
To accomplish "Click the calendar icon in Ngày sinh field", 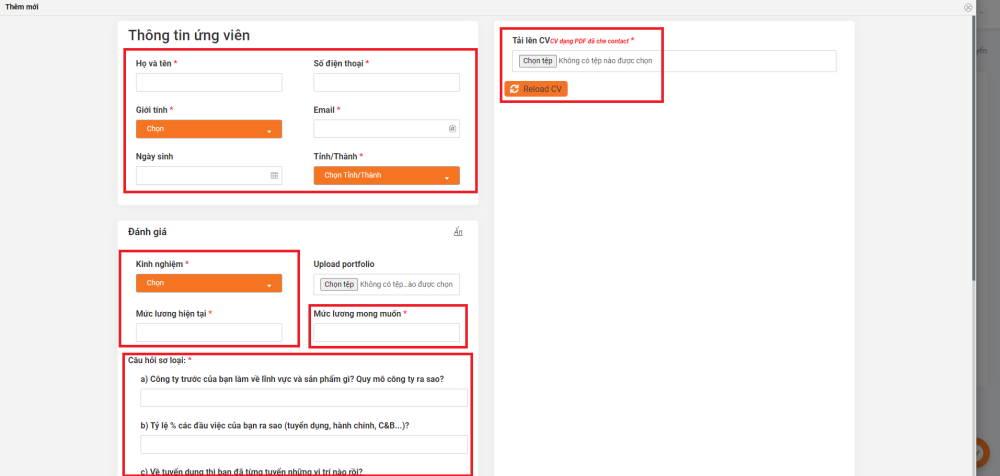I will (274, 175).
